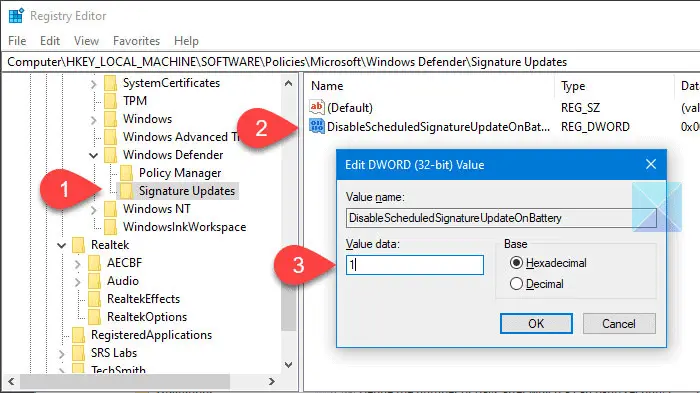This screenshot has height=393, width=700.
Task: Click the Audio folder icon
Action: (94, 281)
